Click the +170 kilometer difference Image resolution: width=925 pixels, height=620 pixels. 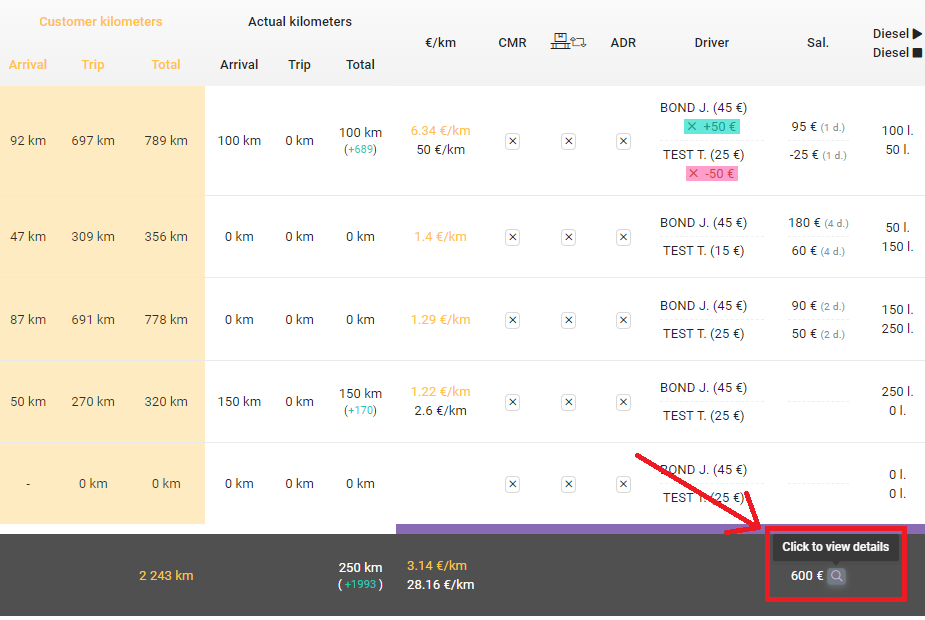coord(360,410)
